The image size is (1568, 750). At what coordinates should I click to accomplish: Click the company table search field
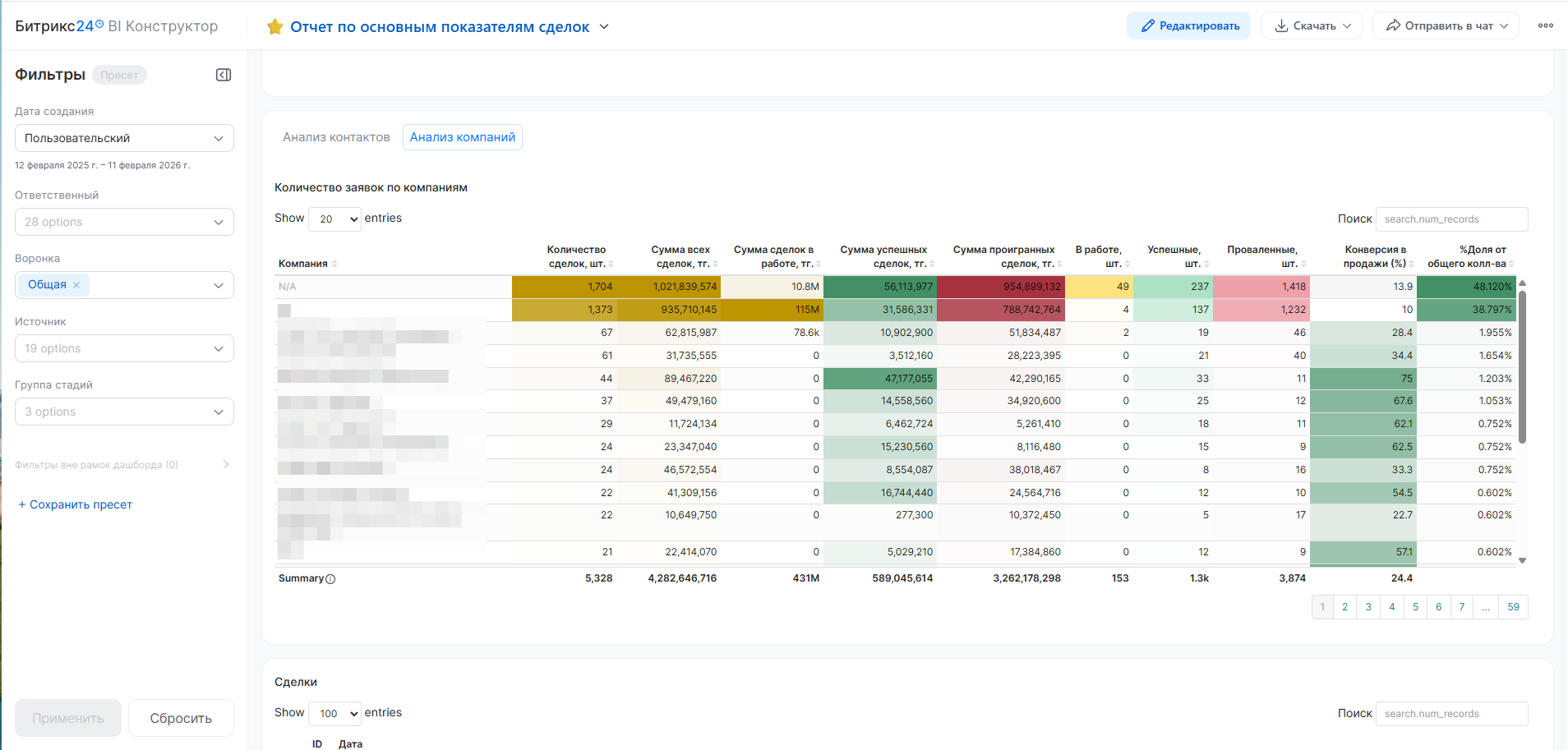(1451, 219)
